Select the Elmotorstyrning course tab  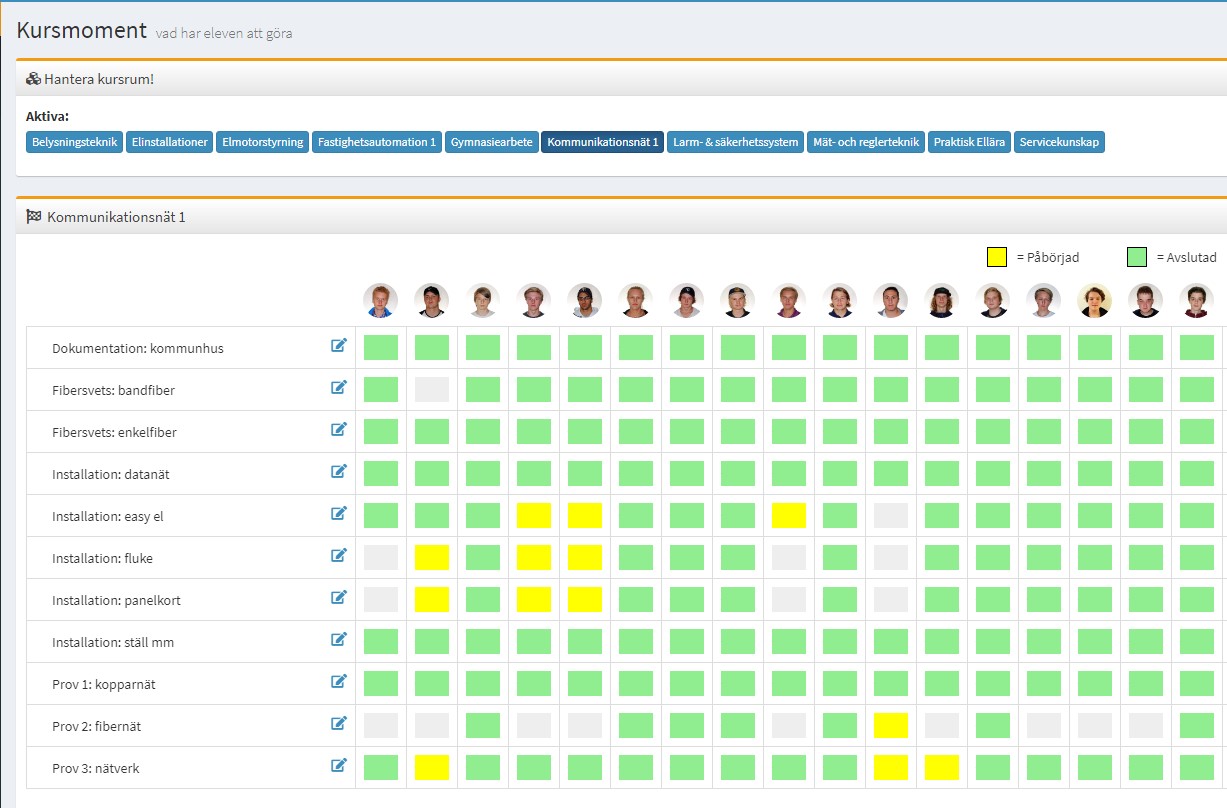click(262, 142)
